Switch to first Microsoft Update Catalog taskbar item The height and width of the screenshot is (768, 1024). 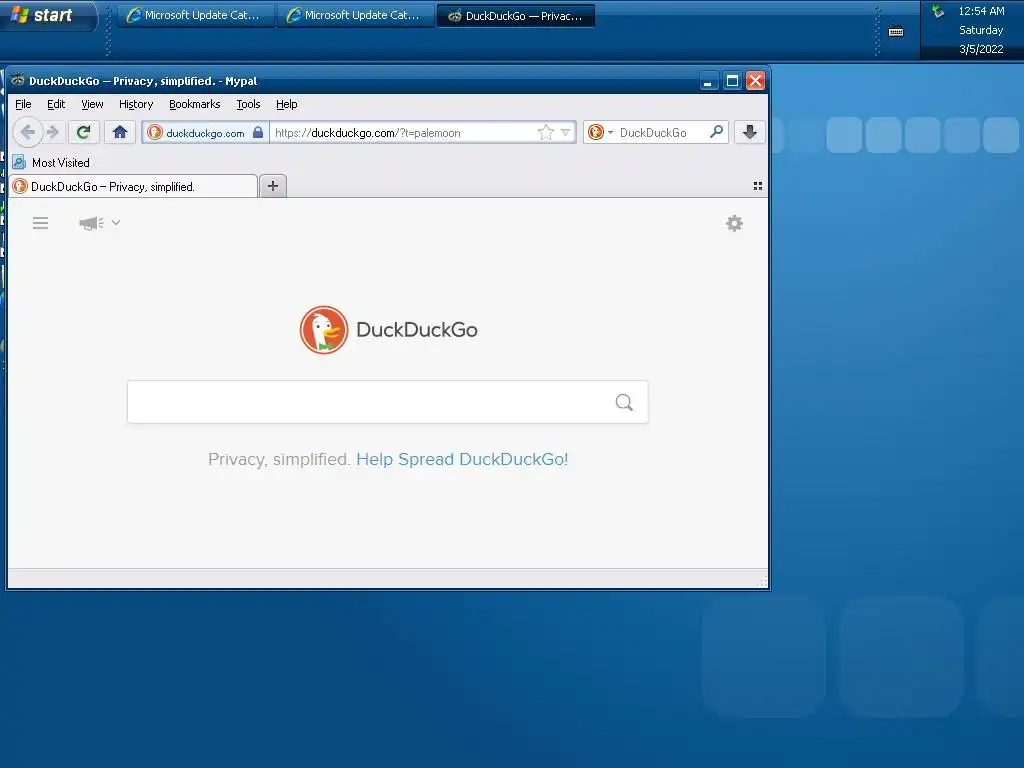click(195, 15)
